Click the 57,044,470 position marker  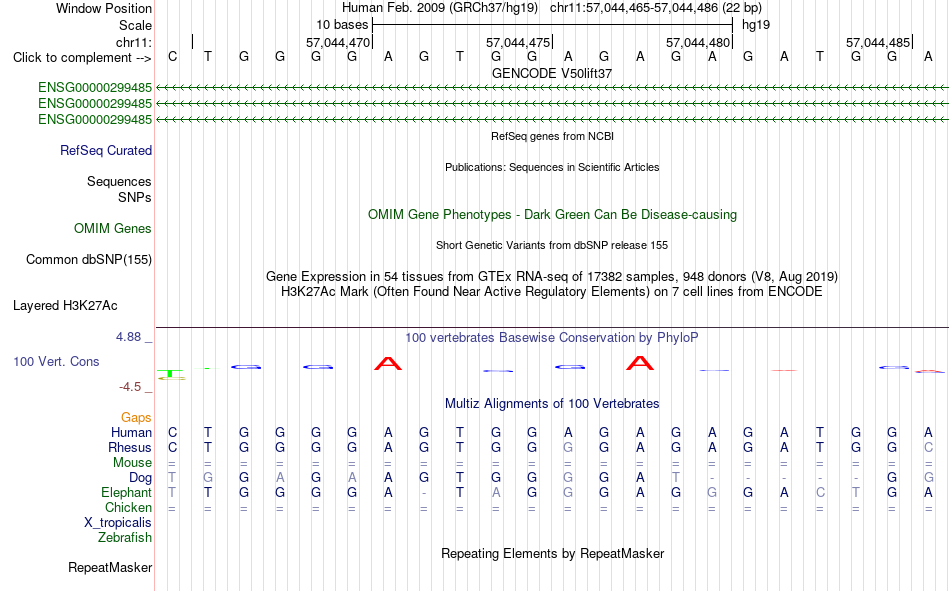(x=338, y=42)
